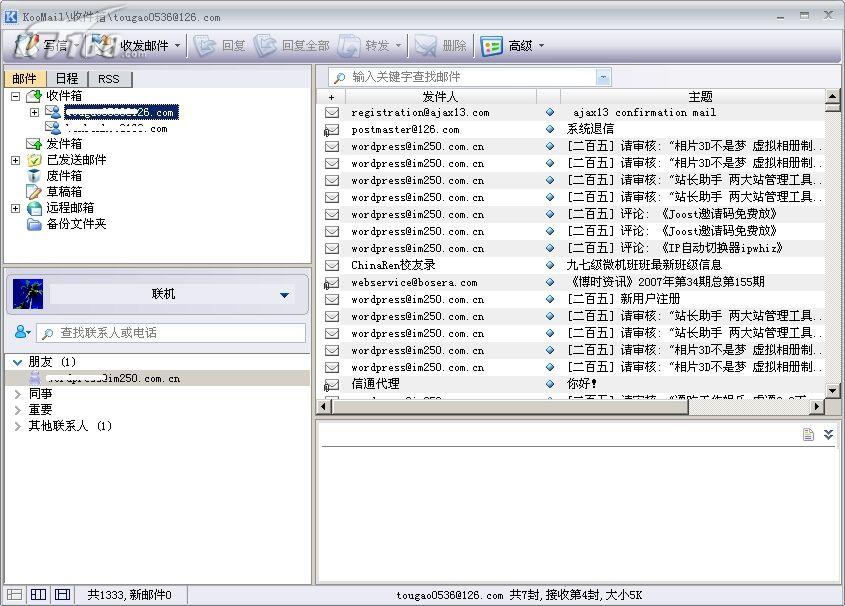
Task: Click the add contact icon
Action: [22, 332]
